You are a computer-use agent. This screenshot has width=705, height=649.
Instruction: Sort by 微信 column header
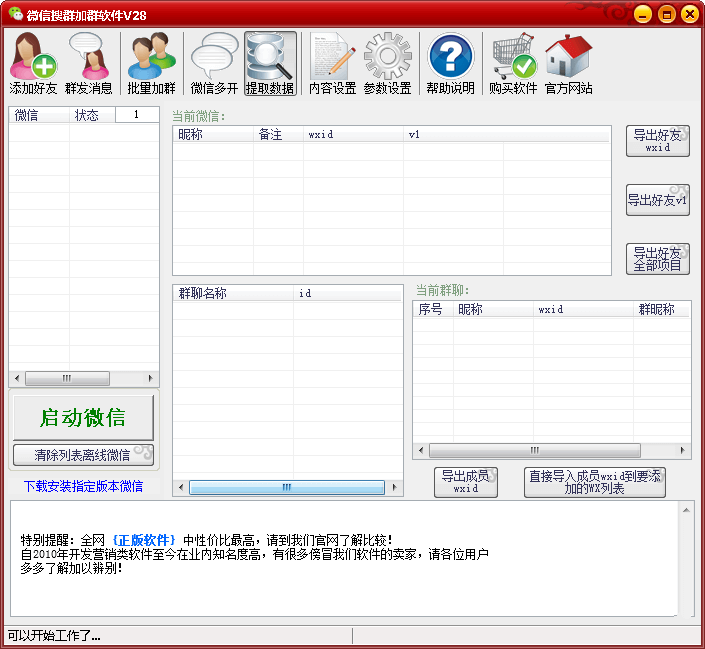tap(39, 115)
